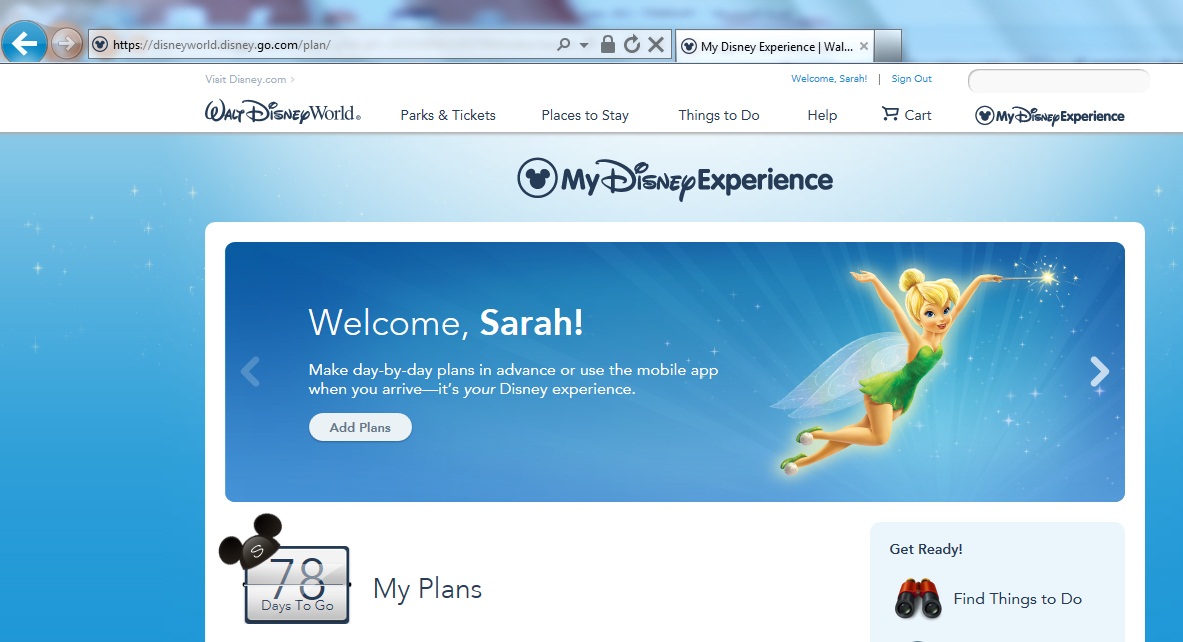The width and height of the screenshot is (1183, 642).
Task: Show next banner slide with right chevron
Action: 1099,371
